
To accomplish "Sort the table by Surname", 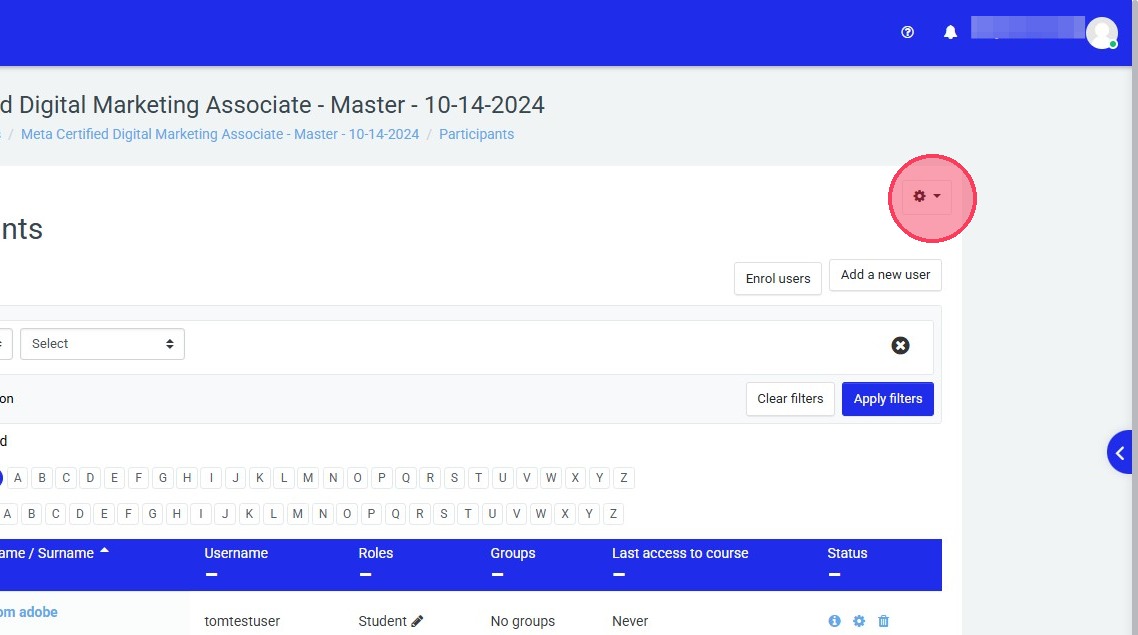I will click(x=65, y=553).
